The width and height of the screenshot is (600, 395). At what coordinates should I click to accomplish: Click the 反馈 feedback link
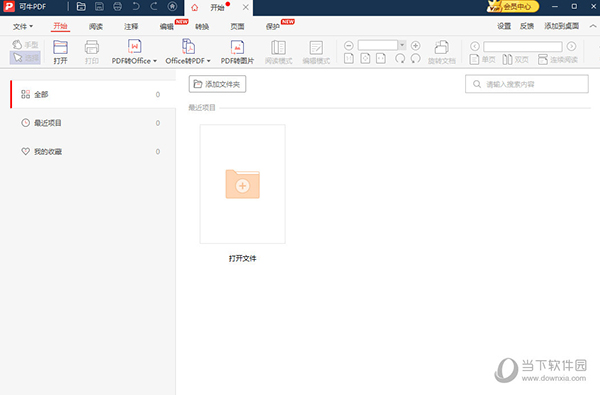coord(527,26)
